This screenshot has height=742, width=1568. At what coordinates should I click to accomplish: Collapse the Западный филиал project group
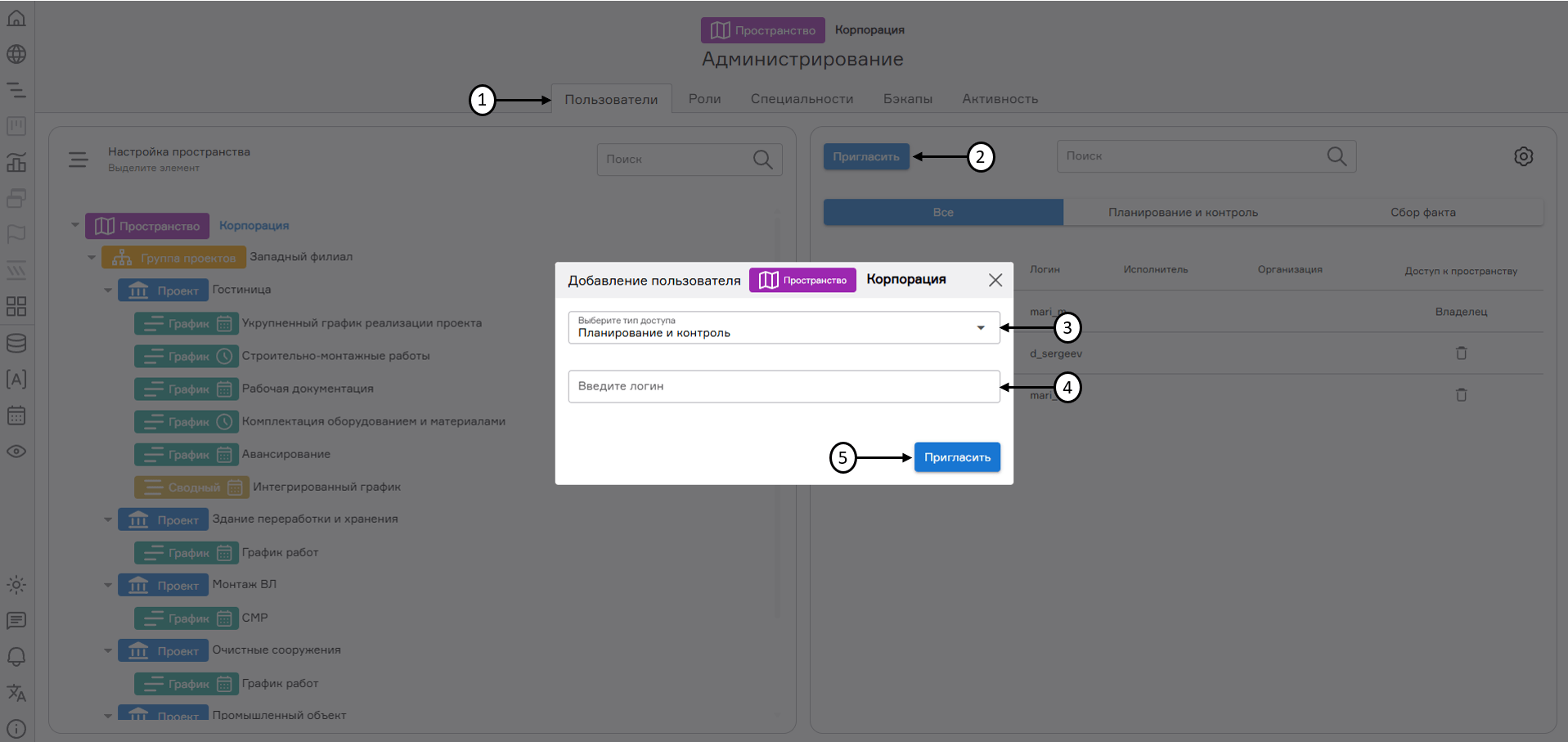coord(92,258)
